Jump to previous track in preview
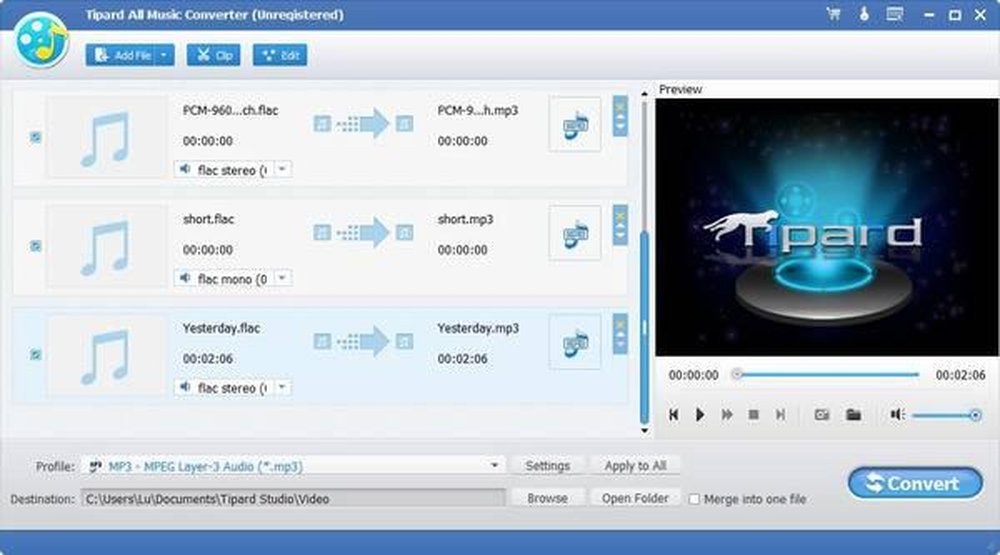This screenshot has height=555, width=1000. (673, 415)
